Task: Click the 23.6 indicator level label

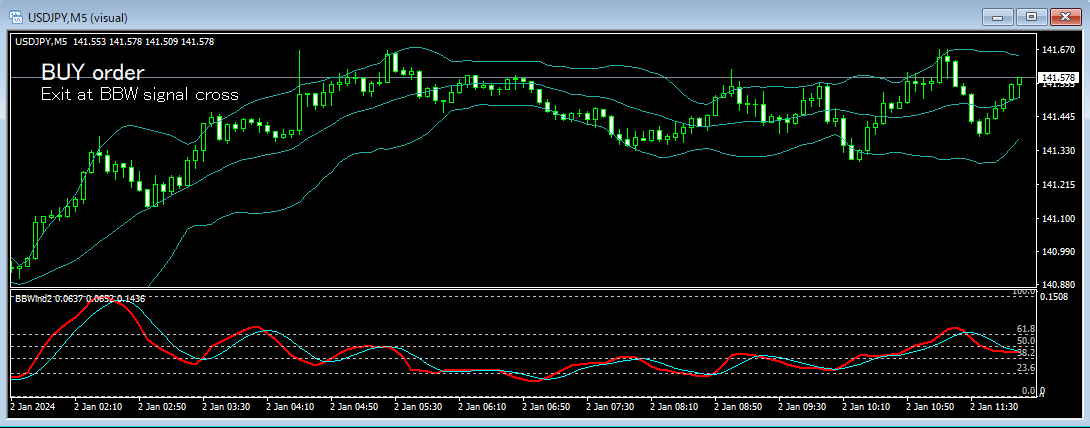Action: (x=1026, y=368)
